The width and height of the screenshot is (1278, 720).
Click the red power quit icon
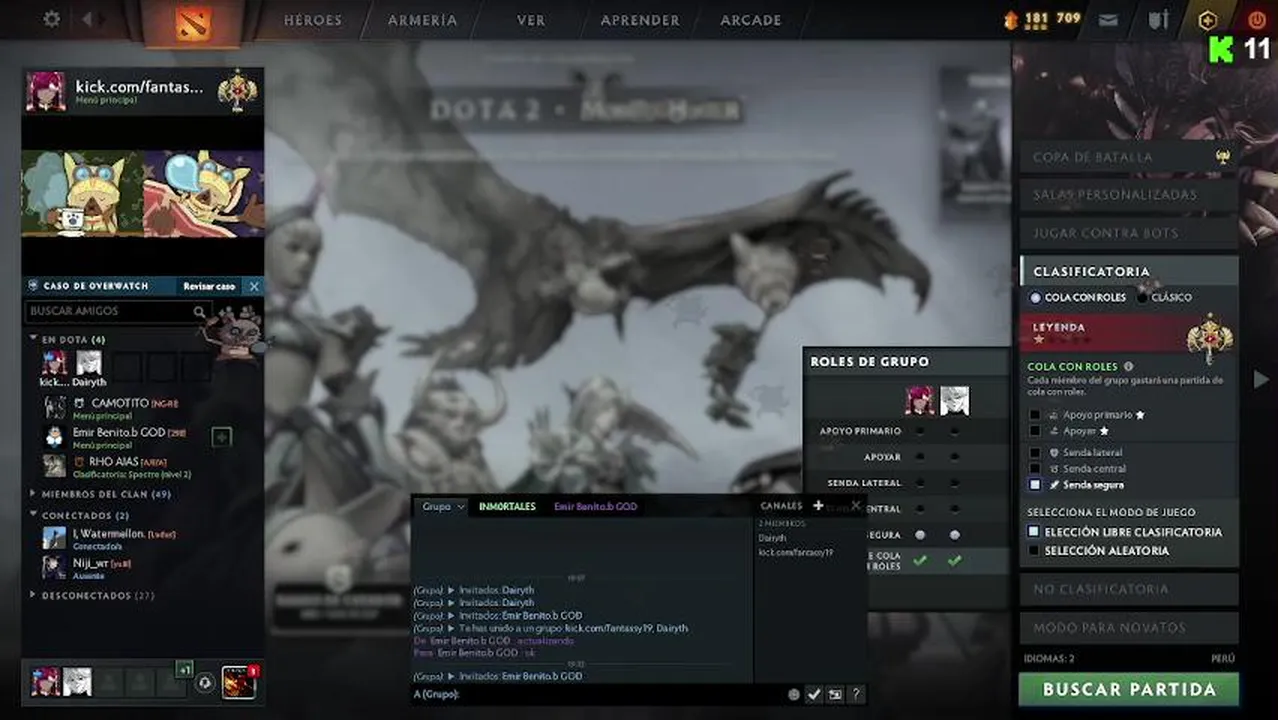1257,19
